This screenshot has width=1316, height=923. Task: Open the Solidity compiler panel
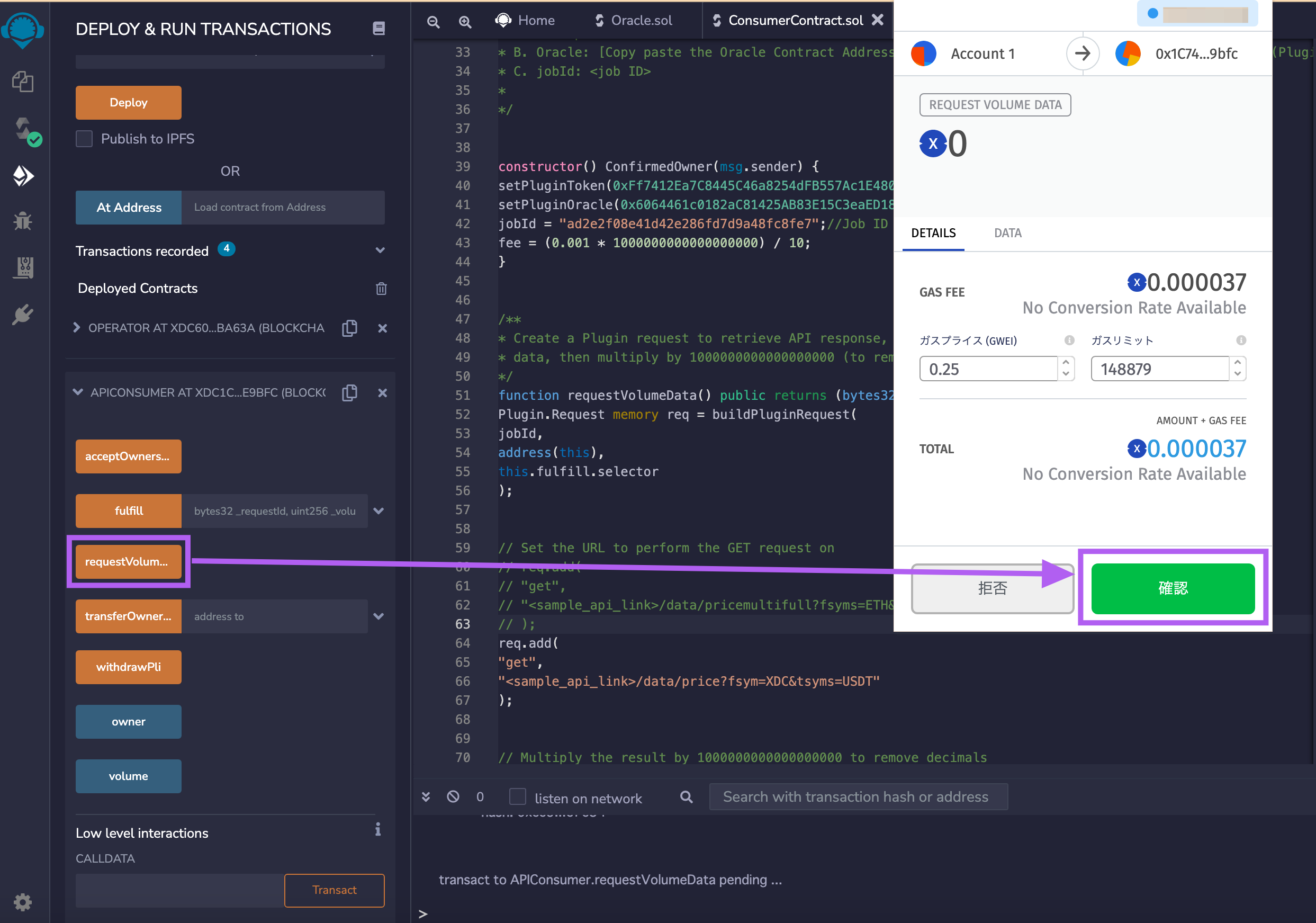(x=23, y=131)
